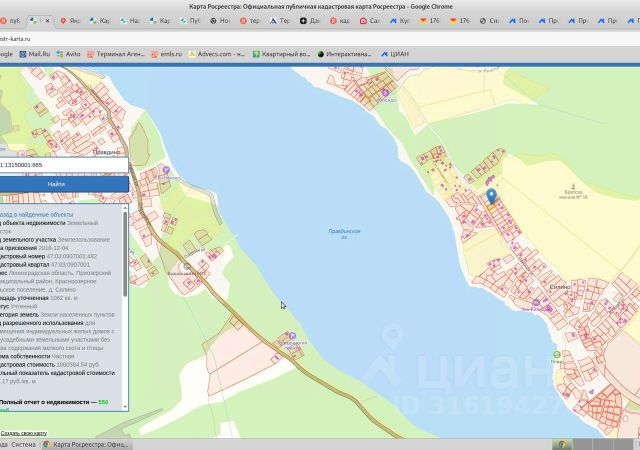The width and height of the screenshot is (640, 450).
Task: Open the Система menu in taskbar
Action: point(23,444)
